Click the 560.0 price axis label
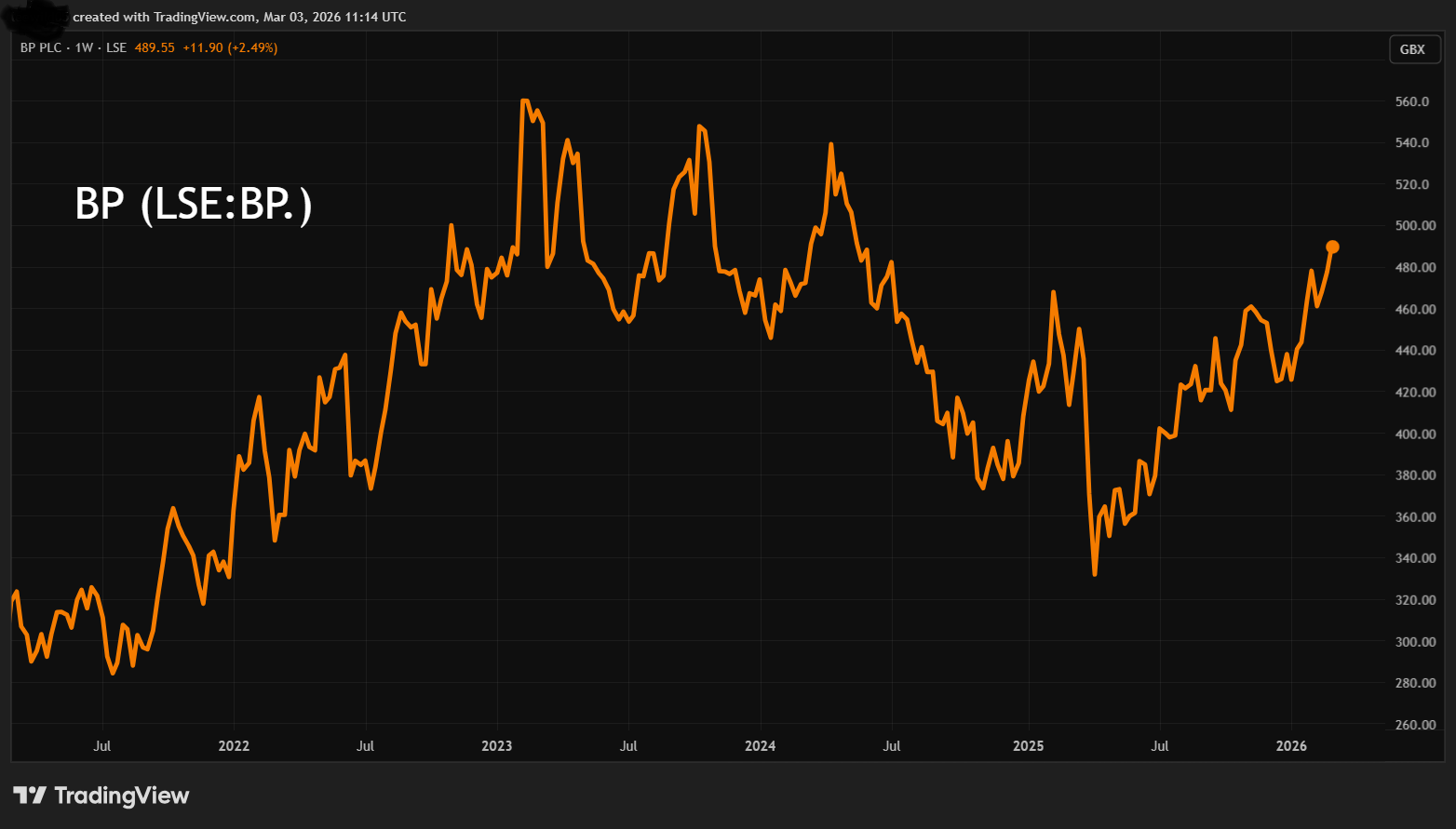 1412,101
